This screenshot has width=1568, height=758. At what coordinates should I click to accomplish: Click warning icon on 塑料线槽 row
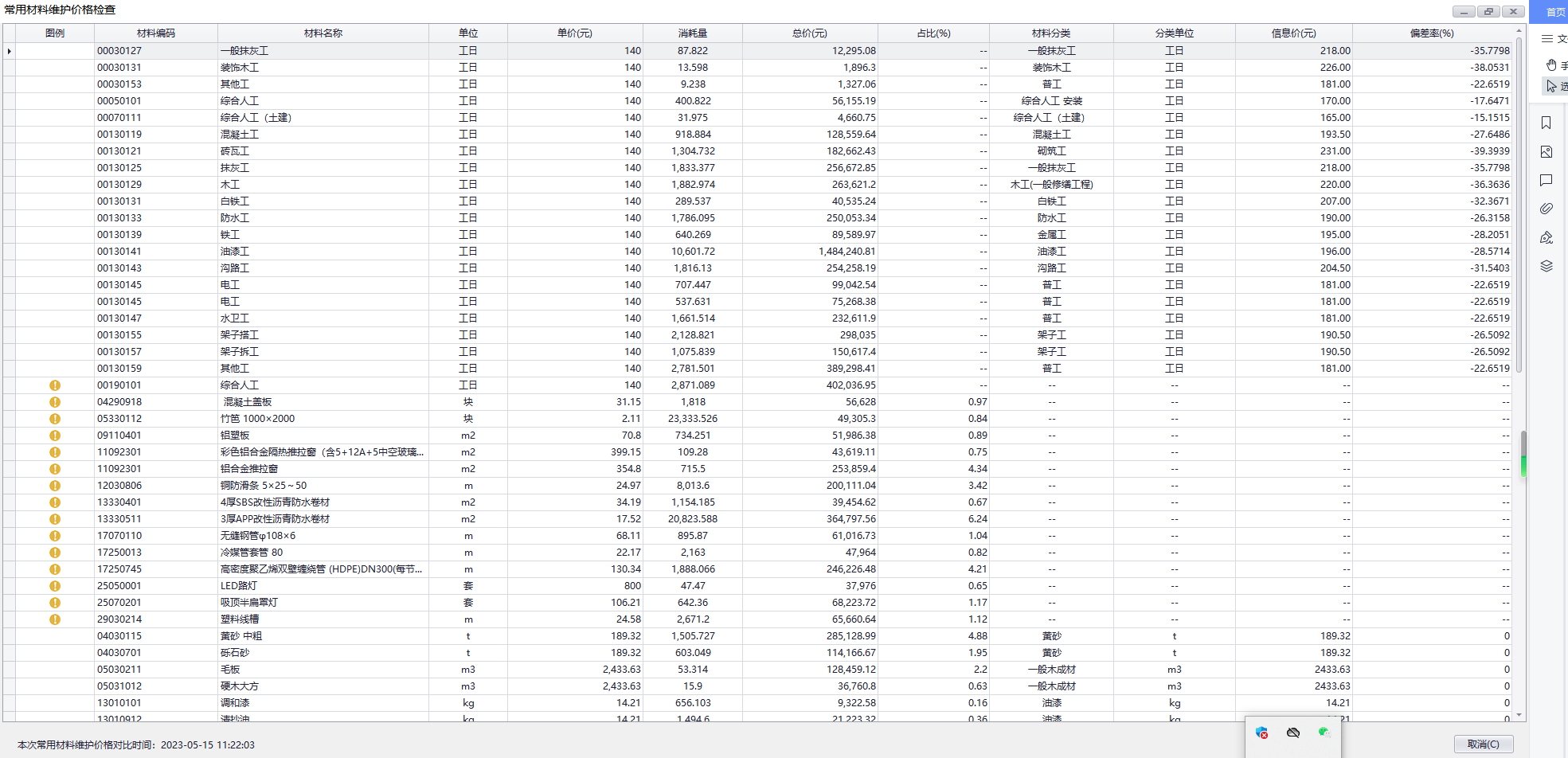tap(55, 619)
